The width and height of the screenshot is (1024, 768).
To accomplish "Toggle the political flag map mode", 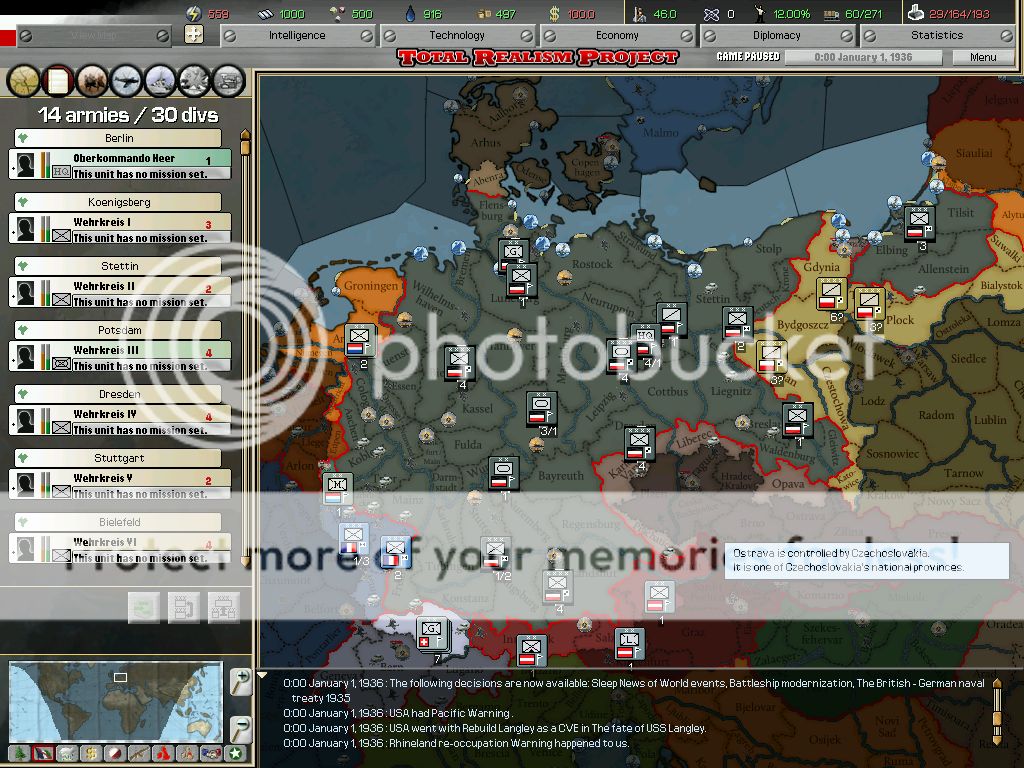I will [x=43, y=754].
